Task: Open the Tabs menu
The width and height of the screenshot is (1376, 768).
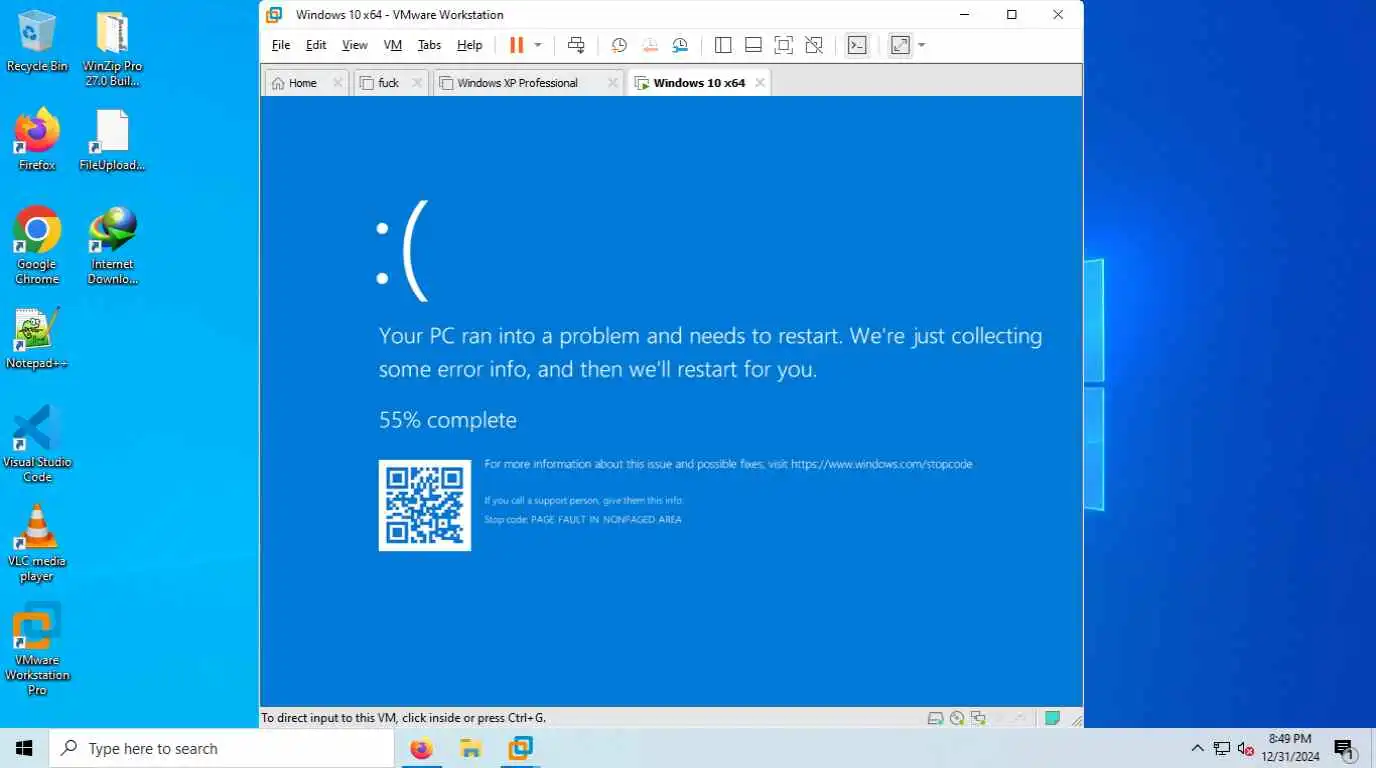Action: pos(429,45)
